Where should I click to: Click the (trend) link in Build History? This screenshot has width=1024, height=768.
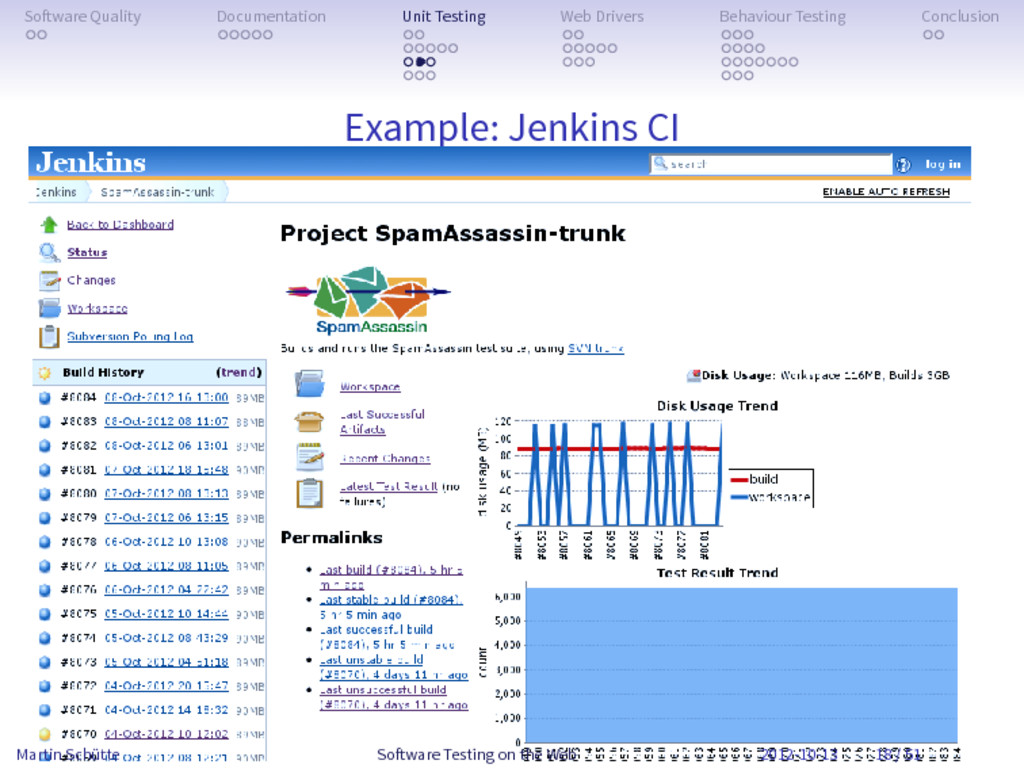tap(239, 372)
